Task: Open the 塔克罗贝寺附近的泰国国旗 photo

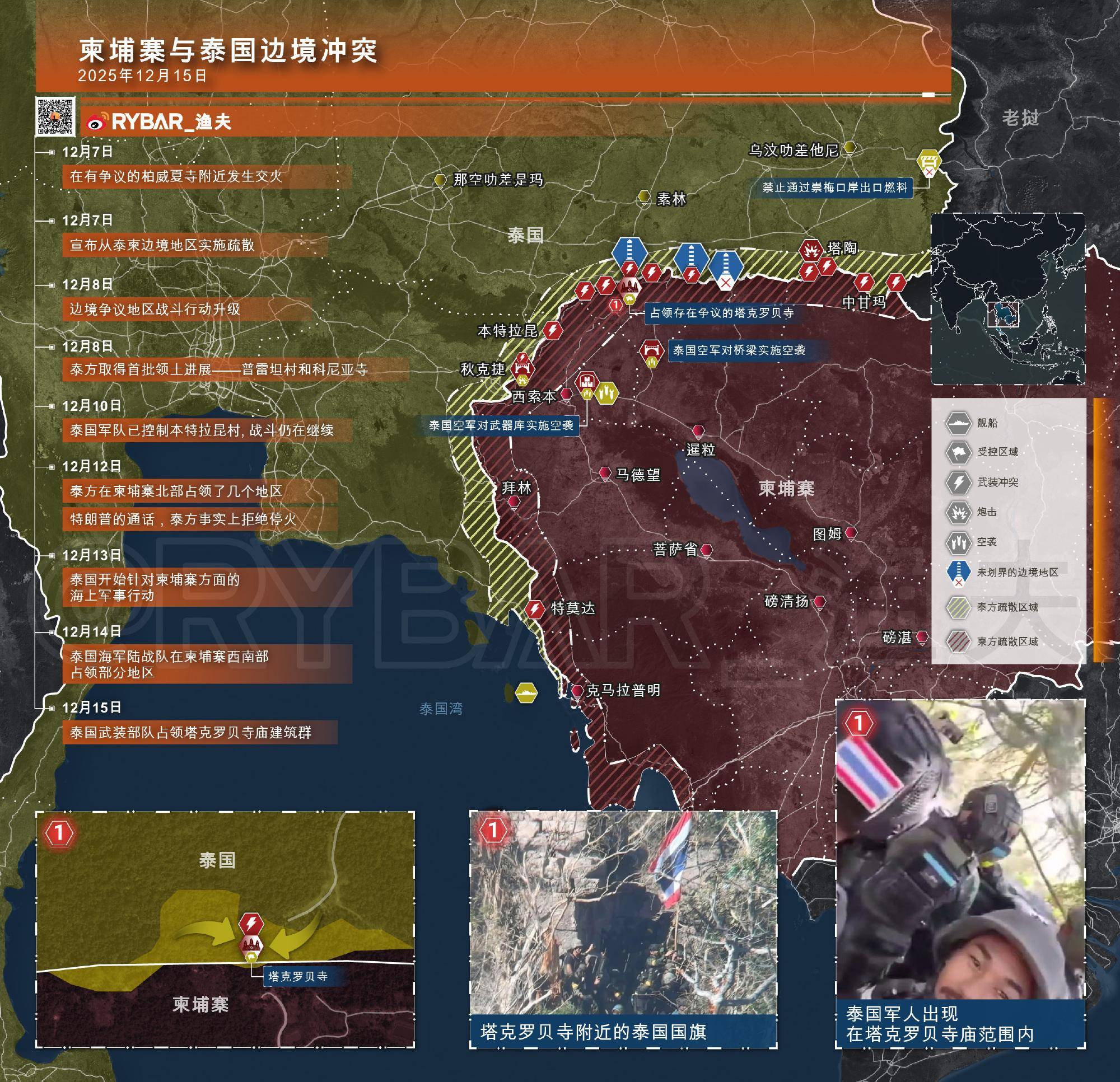Action: (623, 913)
